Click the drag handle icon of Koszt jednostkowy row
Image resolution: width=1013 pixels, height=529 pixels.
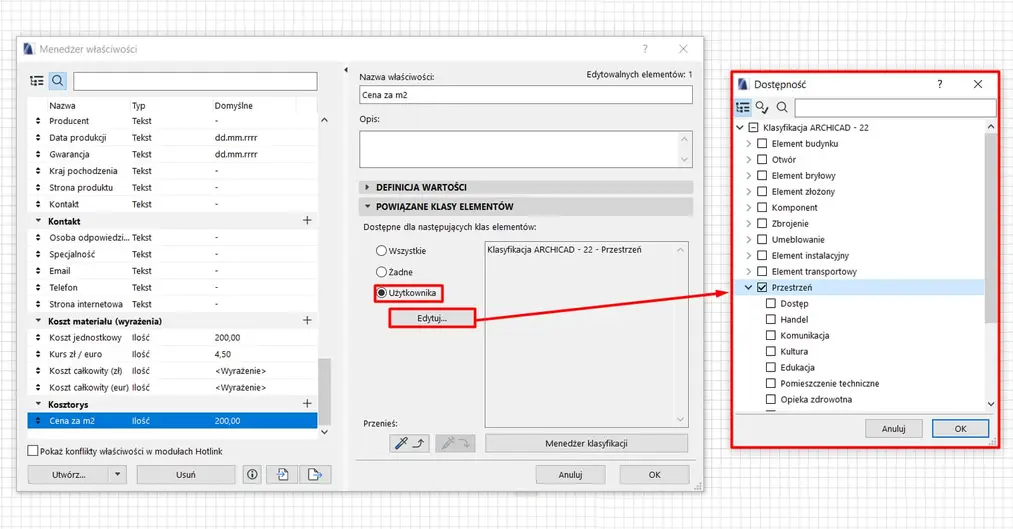tap(37, 337)
